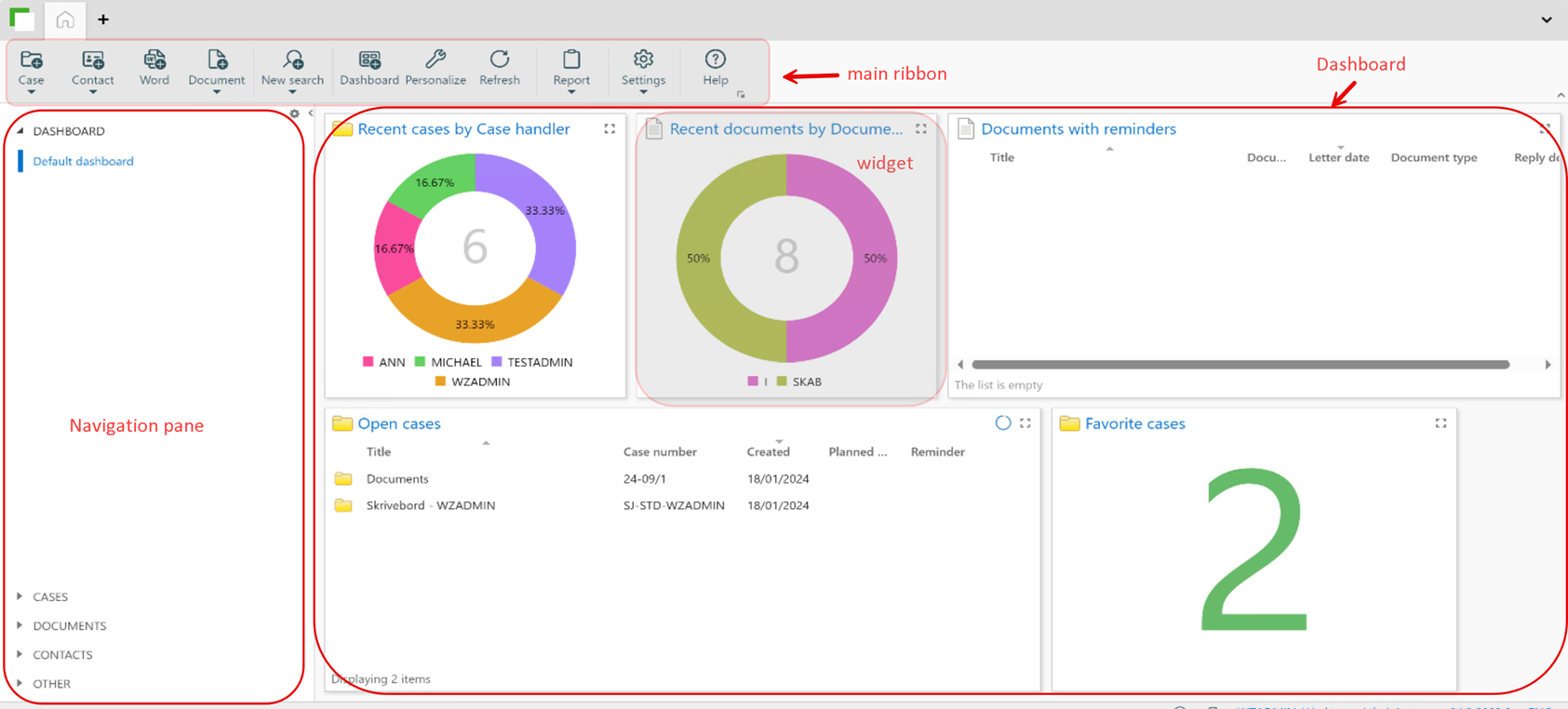Expand the Favorite cases widget to full view
Image resolution: width=1568 pixels, height=709 pixels.
(x=1441, y=423)
